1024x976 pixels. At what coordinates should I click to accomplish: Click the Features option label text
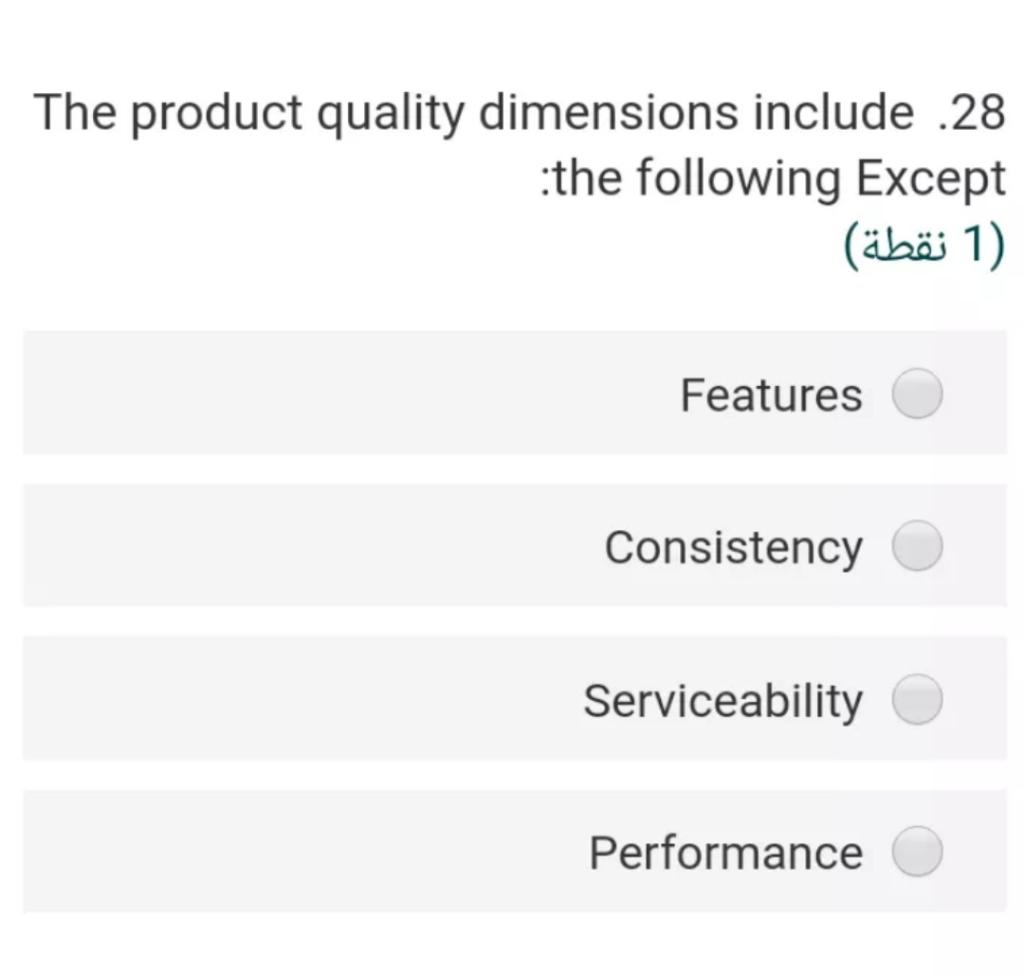[x=771, y=393]
